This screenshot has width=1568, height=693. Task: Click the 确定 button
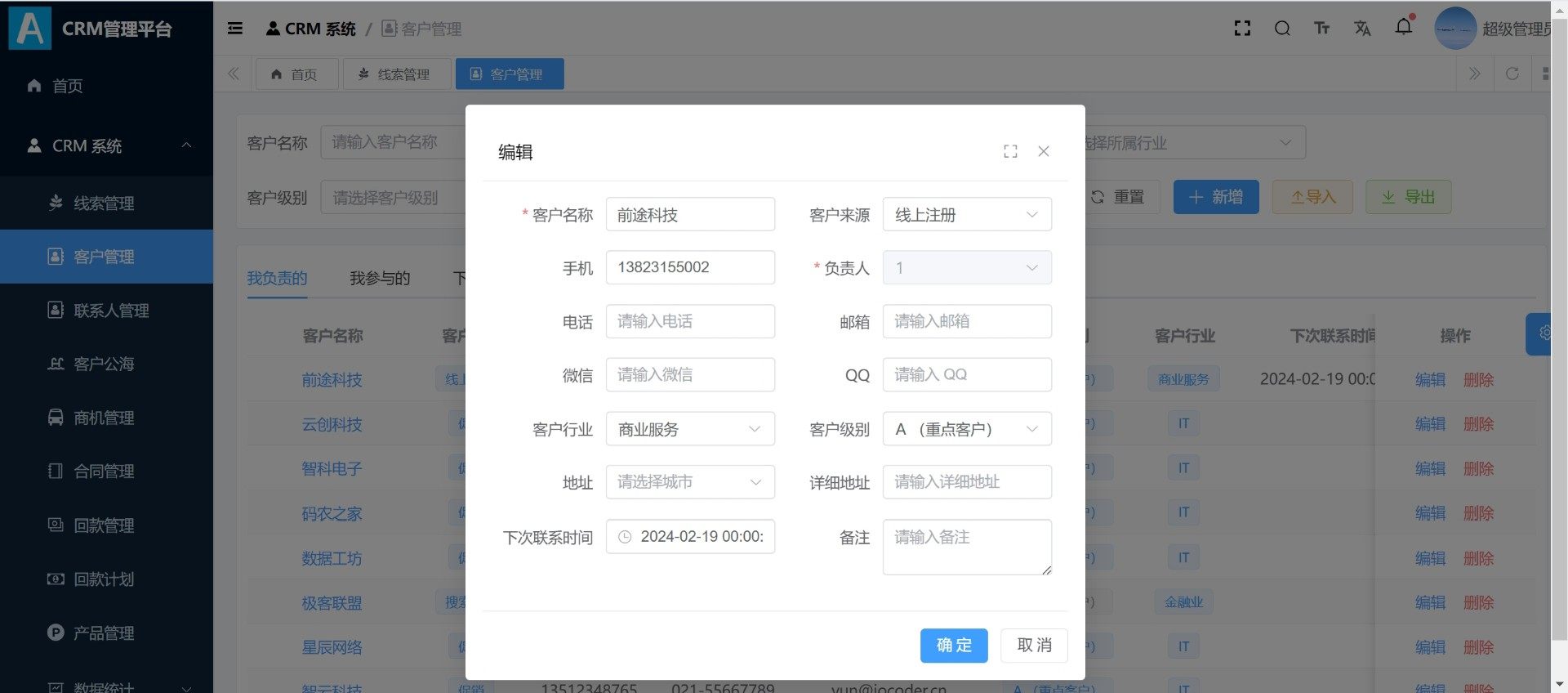(953, 646)
